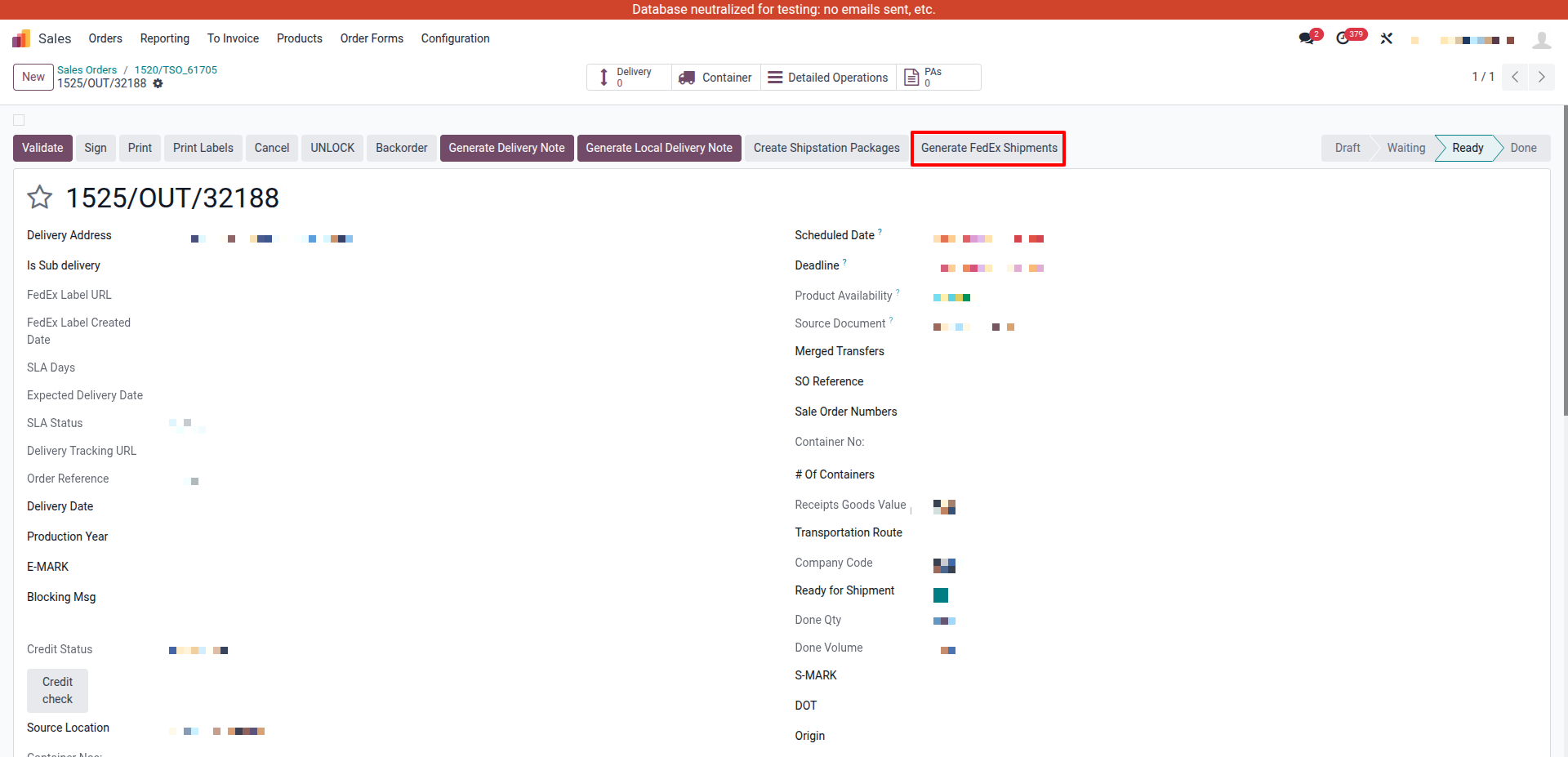
Task: Click the Source Location value field
Action: tap(216, 731)
